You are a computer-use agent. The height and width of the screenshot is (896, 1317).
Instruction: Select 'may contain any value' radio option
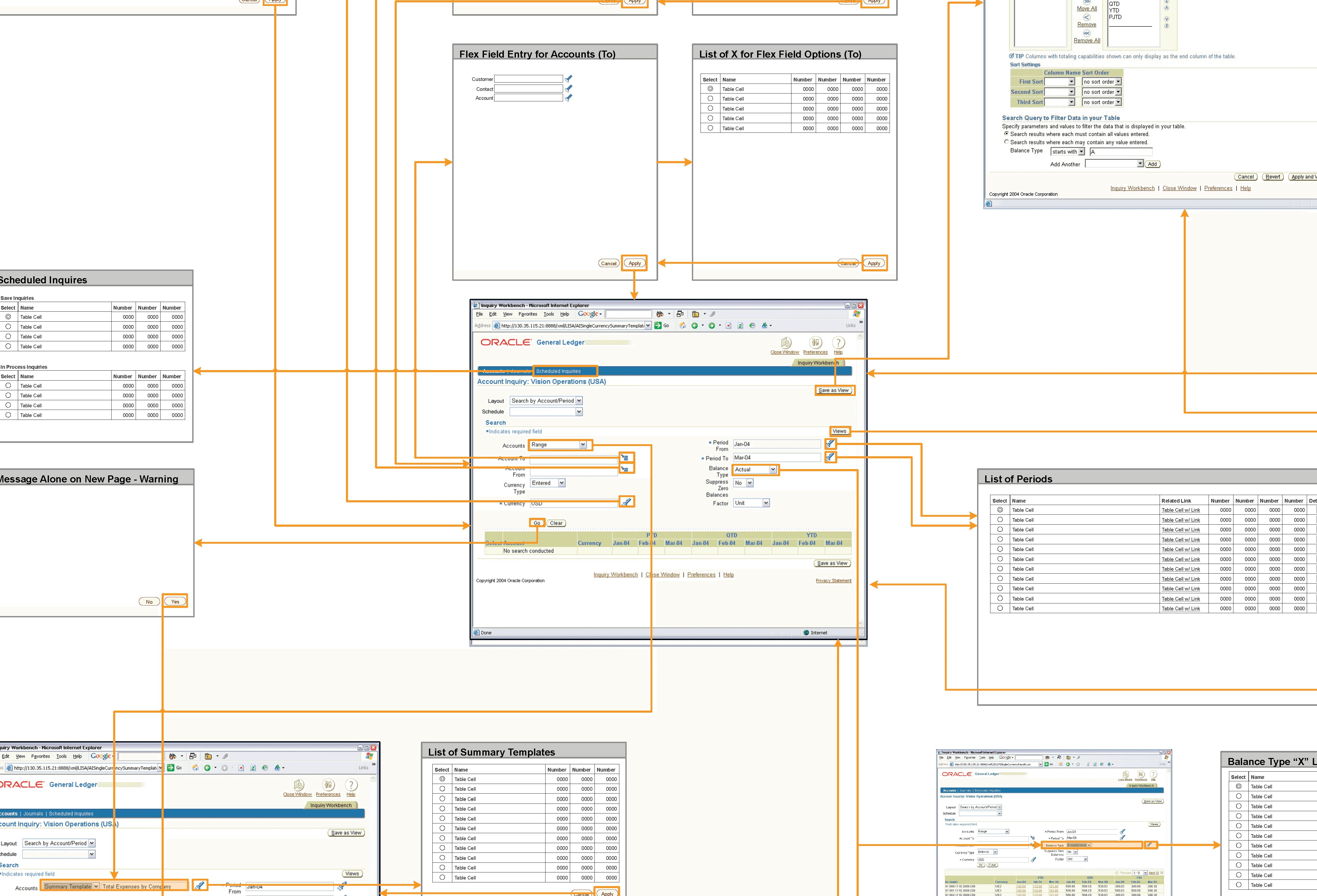(1006, 142)
